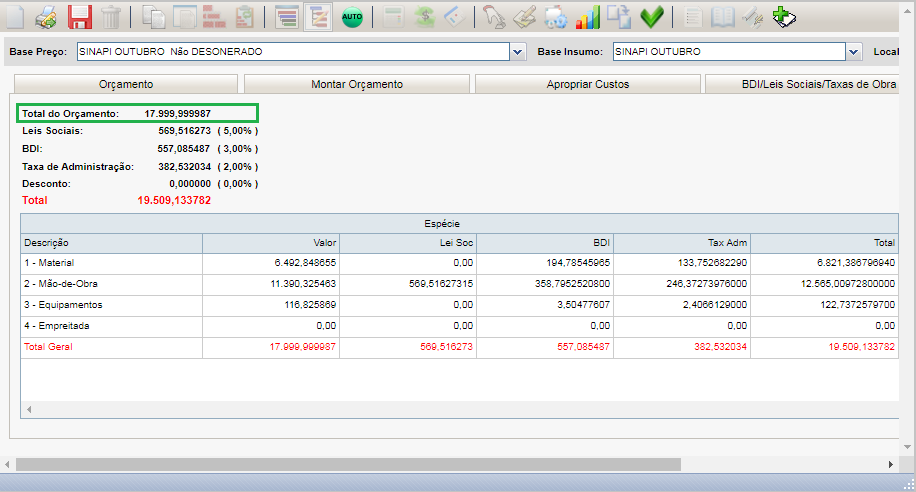Click the red Total value 19.509,133782 in summary
This screenshot has height=492, width=916.
[174, 200]
